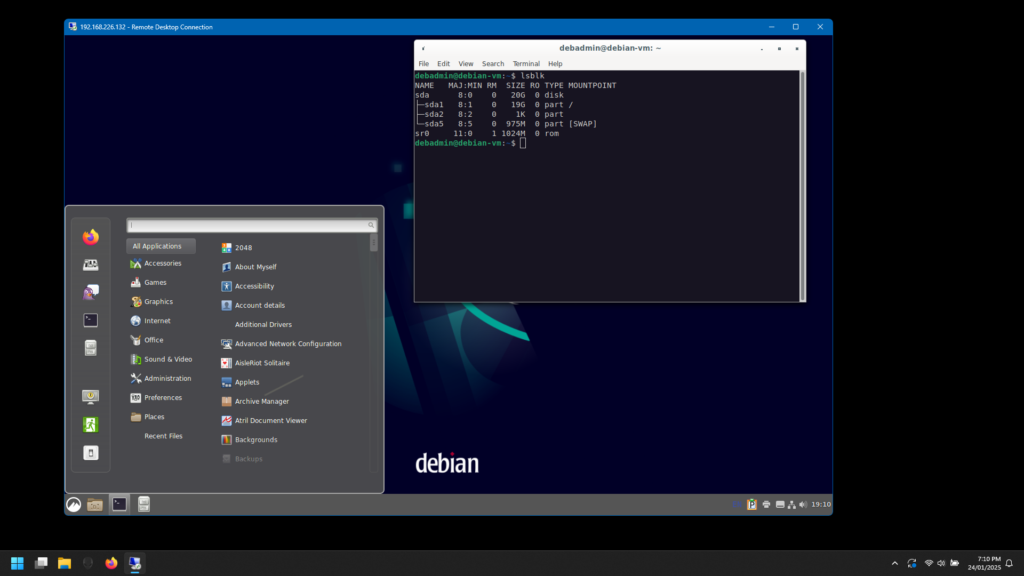Image resolution: width=1024 pixels, height=576 pixels.
Task: Select the Games category in the menu
Action: (150, 281)
